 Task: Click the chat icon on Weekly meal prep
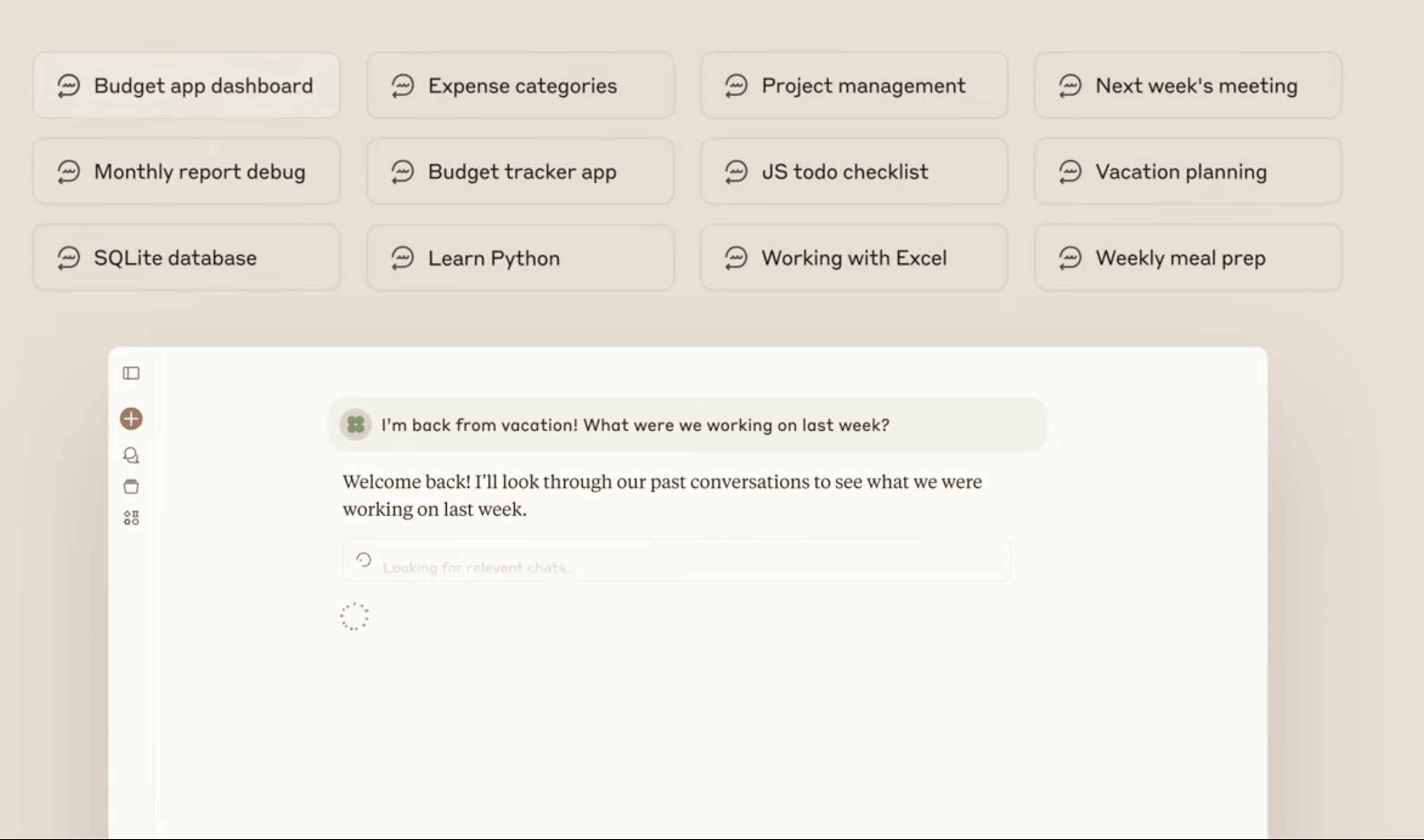pos(1070,258)
